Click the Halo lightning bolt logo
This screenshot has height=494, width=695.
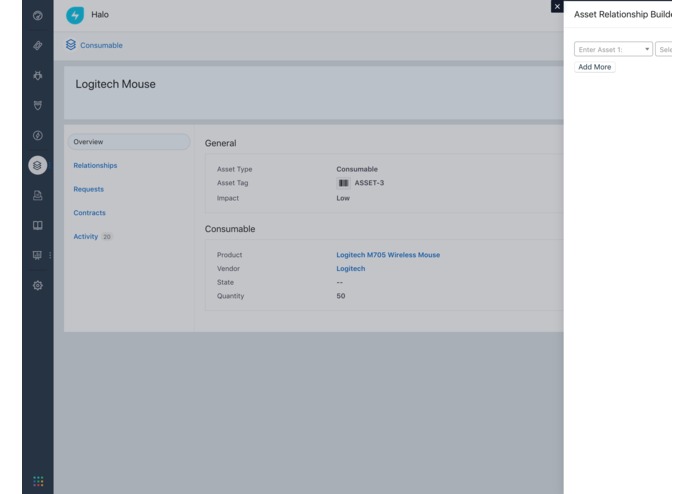click(x=75, y=15)
